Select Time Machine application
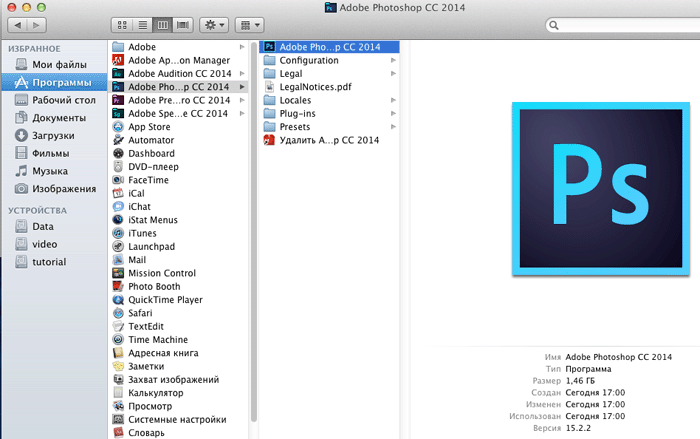The height and width of the screenshot is (439, 700). (179, 340)
